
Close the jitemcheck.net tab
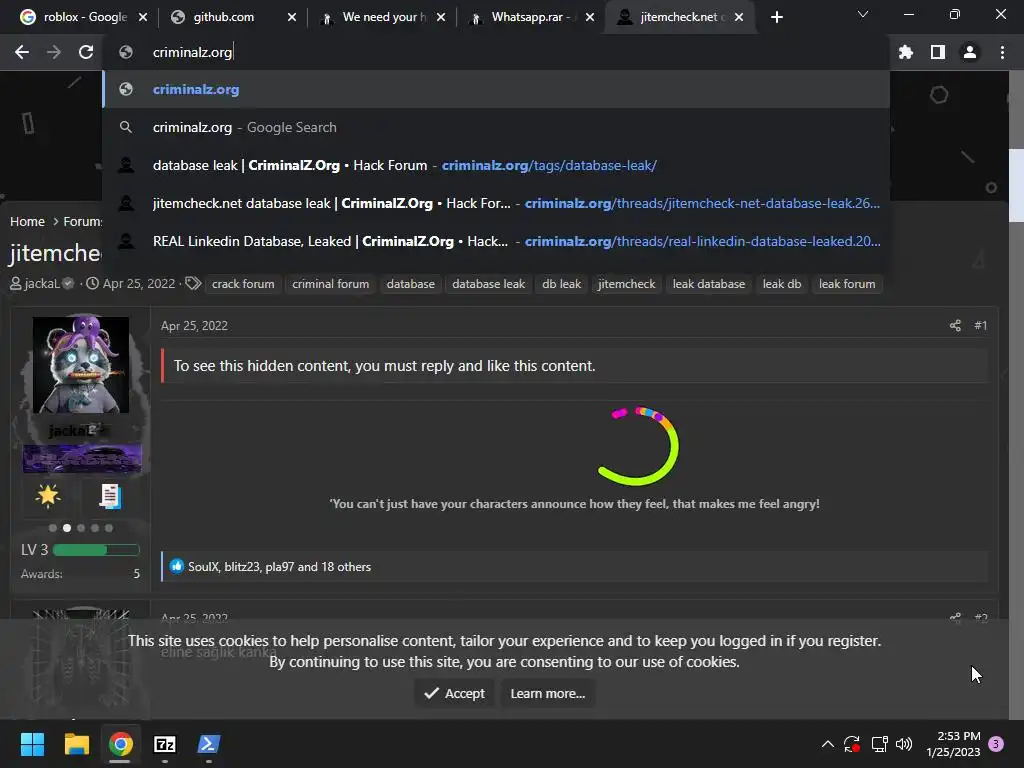click(739, 17)
